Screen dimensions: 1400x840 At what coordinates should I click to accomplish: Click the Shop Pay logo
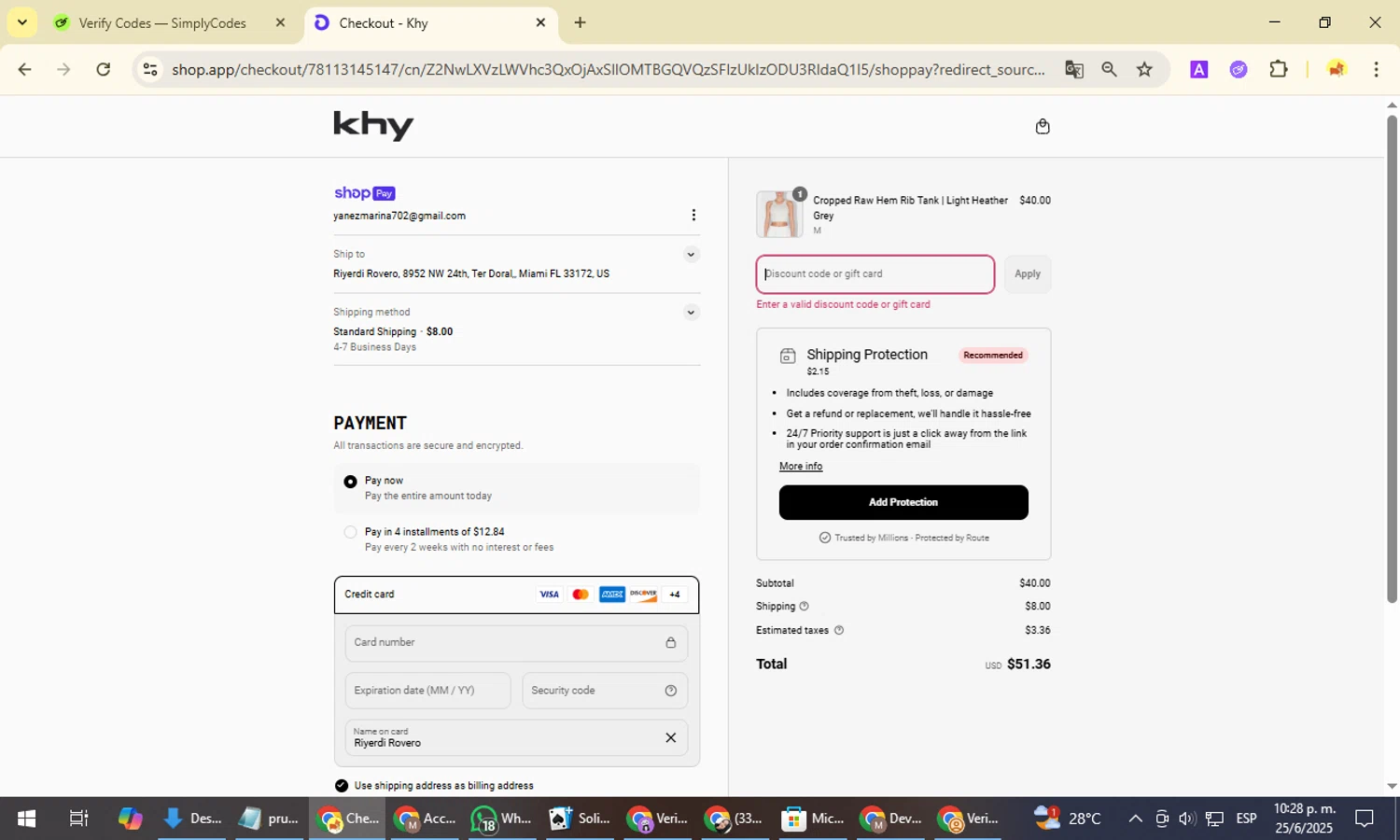pos(365,193)
